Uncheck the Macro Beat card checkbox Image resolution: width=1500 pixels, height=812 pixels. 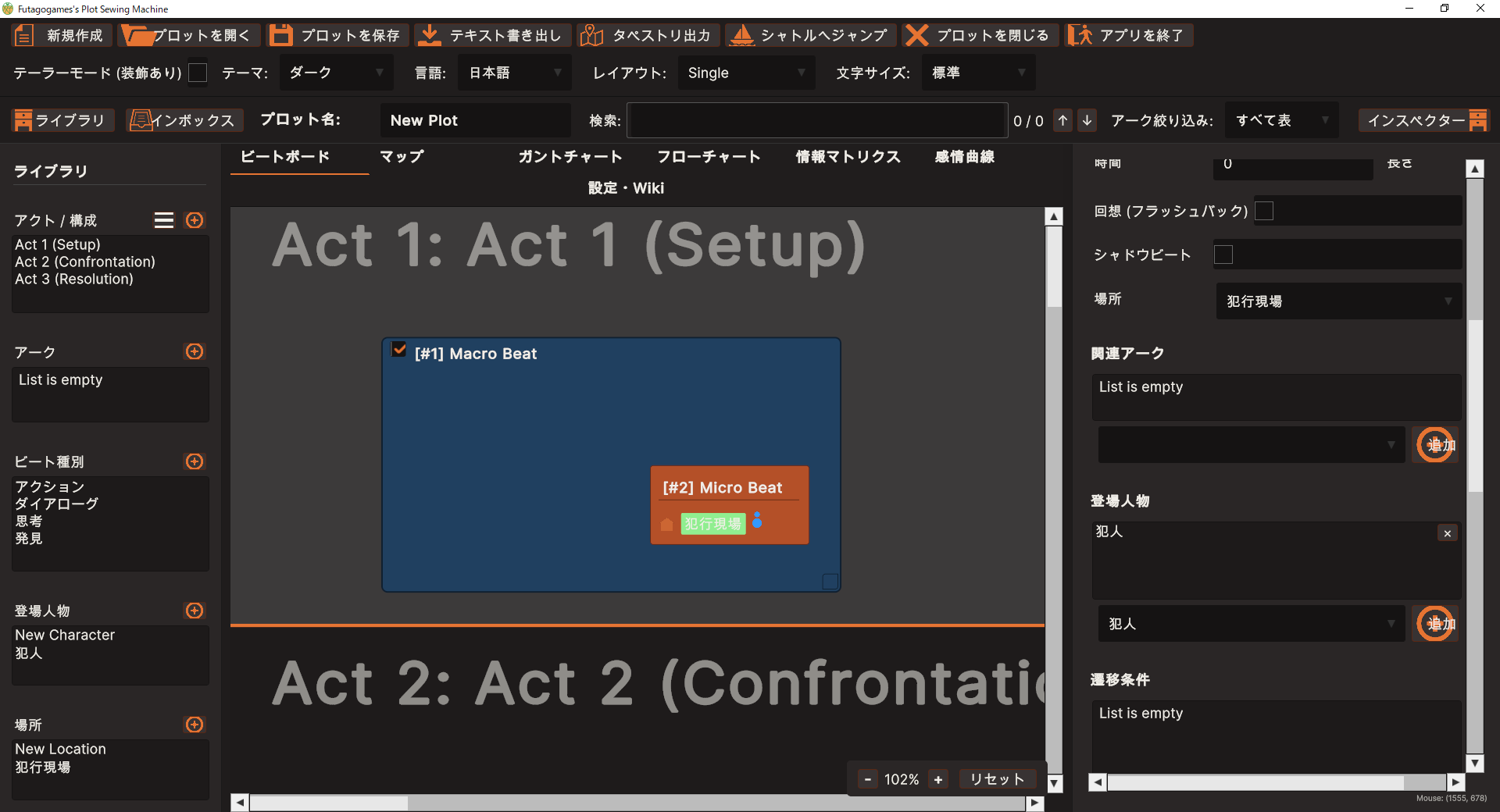pyautogui.click(x=399, y=349)
